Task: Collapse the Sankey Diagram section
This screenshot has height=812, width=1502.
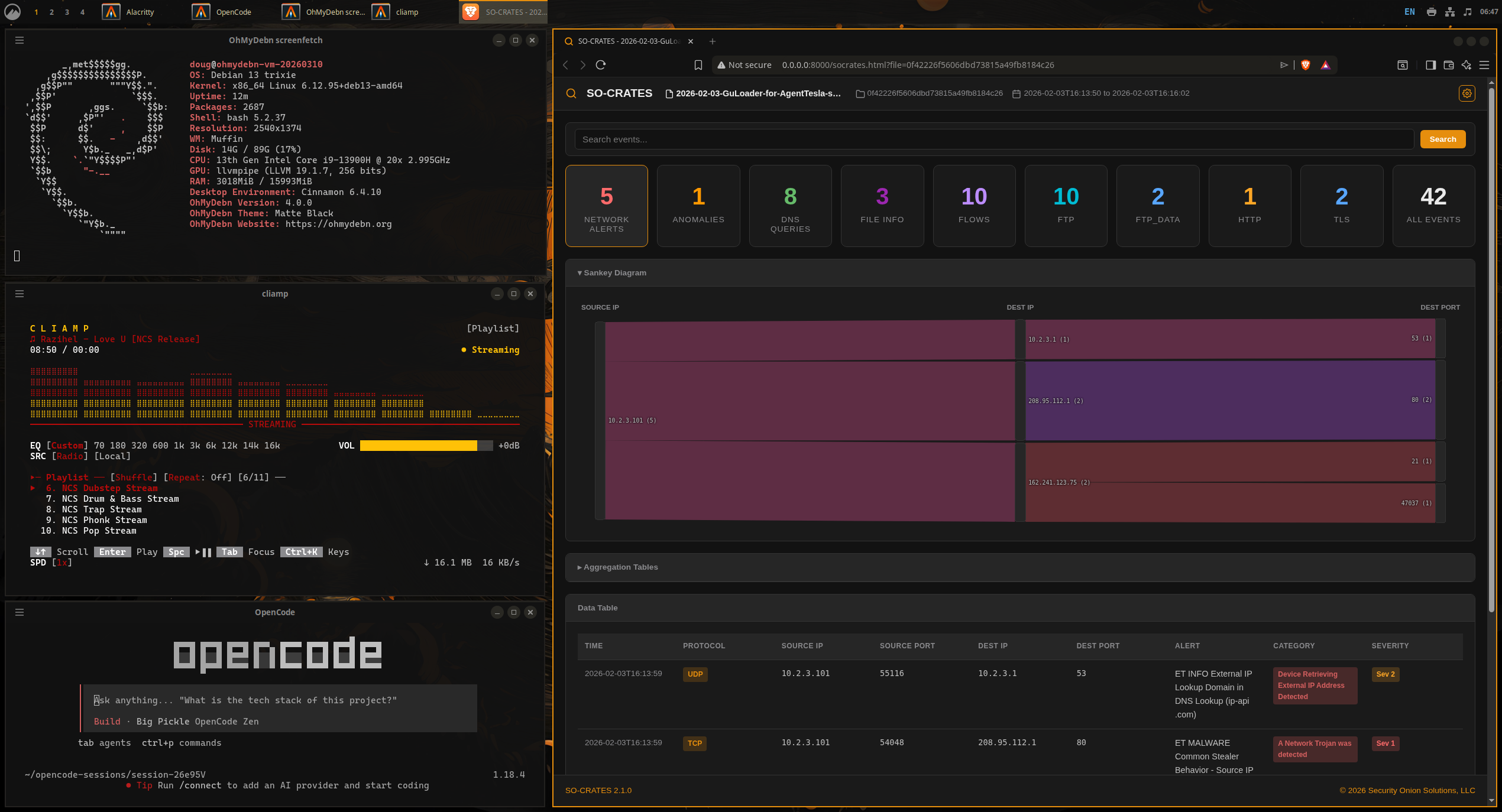Action: [612, 273]
